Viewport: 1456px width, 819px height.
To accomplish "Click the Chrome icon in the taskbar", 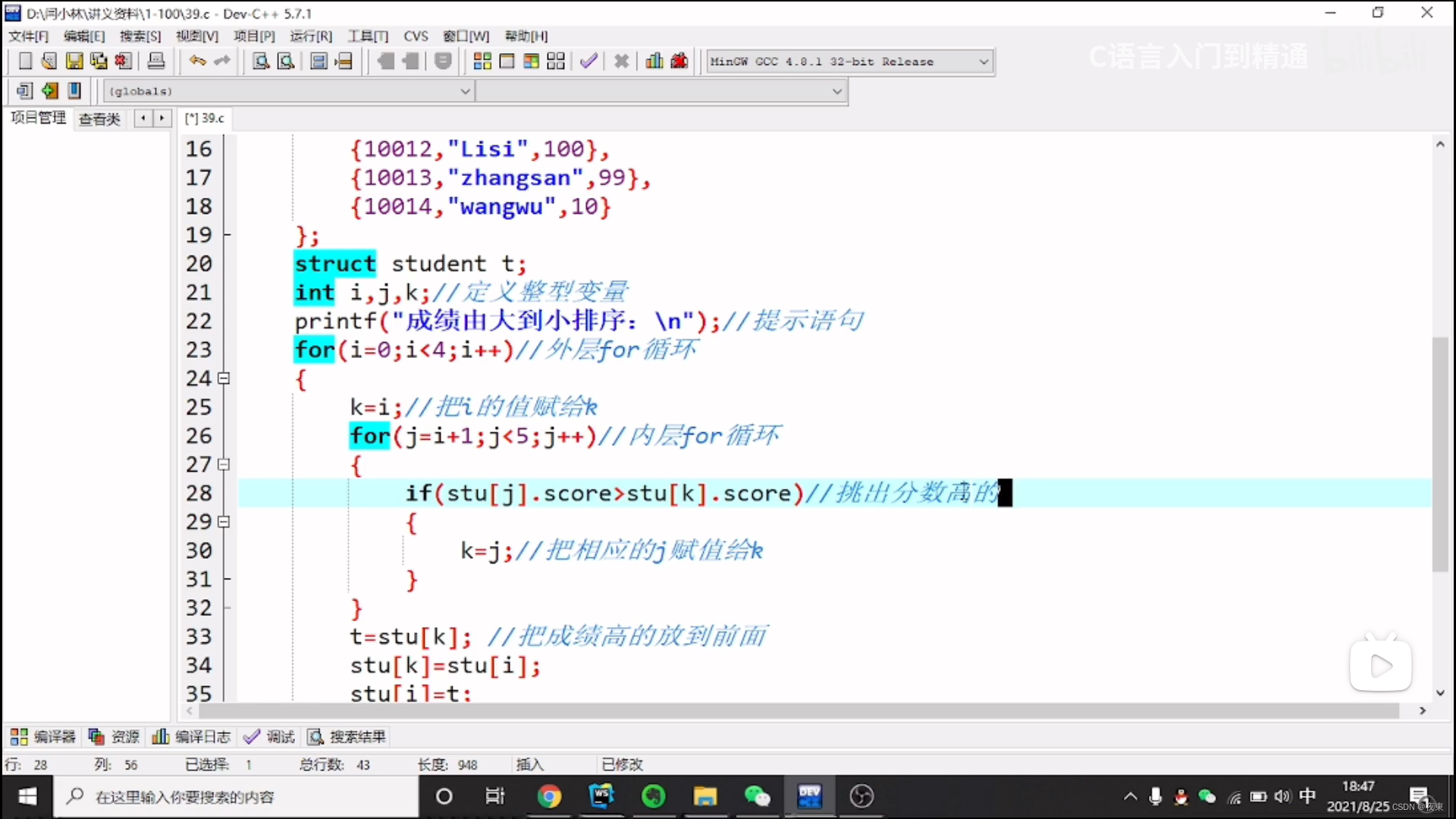I will click(549, 796).
